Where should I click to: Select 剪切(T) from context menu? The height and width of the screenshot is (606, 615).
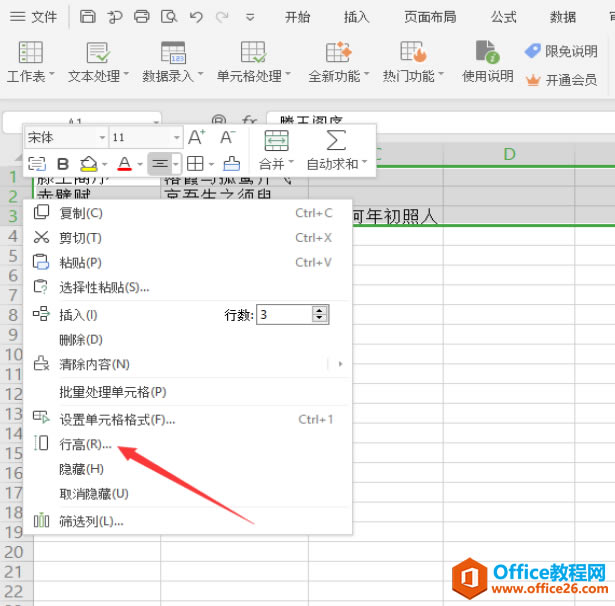coord(187,238)
